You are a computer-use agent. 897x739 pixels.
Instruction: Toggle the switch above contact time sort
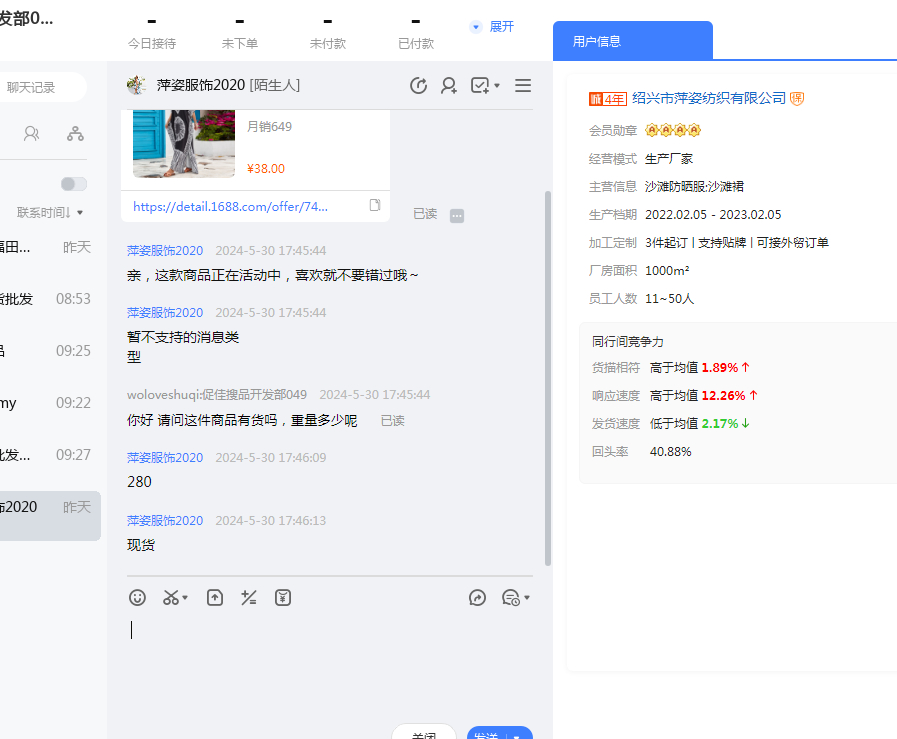point(73,184)
